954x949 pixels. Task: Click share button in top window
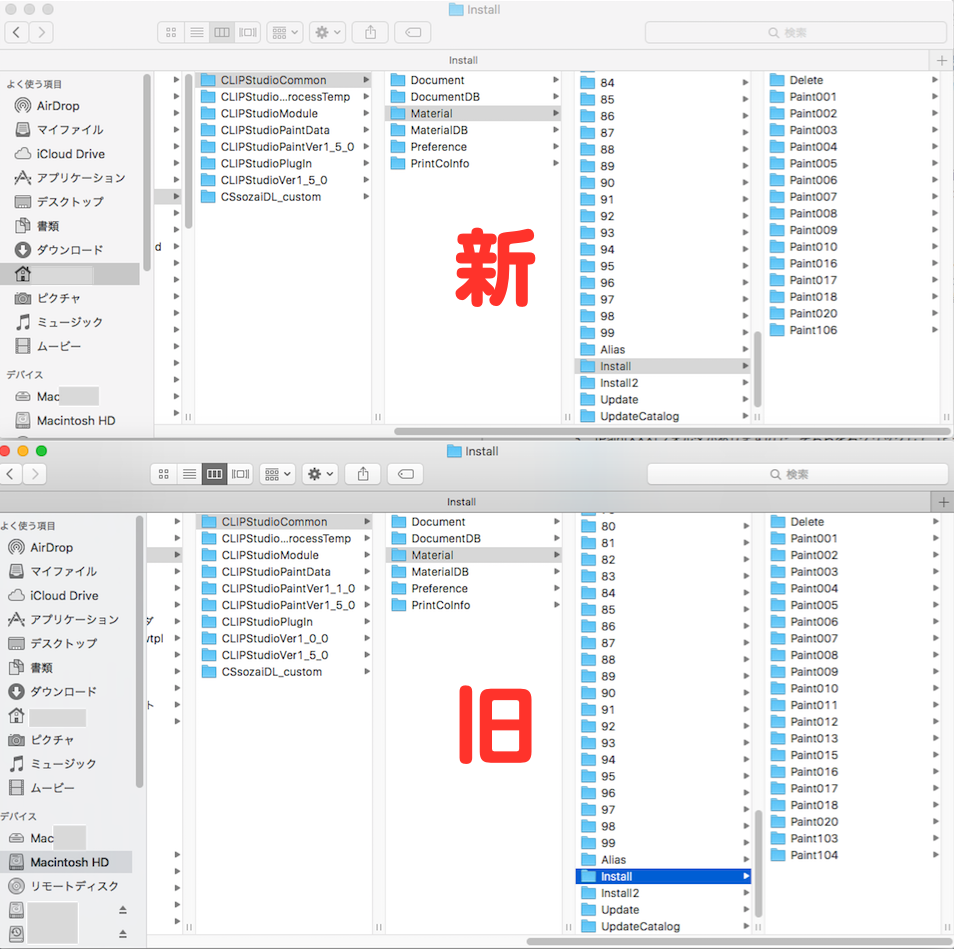pyautogui.click(x=371, y=32)
